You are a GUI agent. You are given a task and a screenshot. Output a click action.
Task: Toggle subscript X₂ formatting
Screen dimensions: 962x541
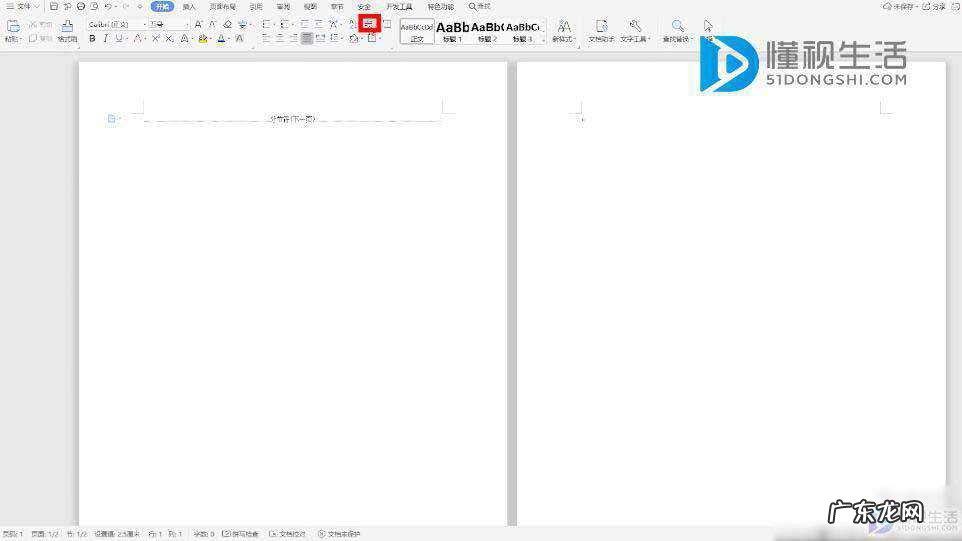169,39
